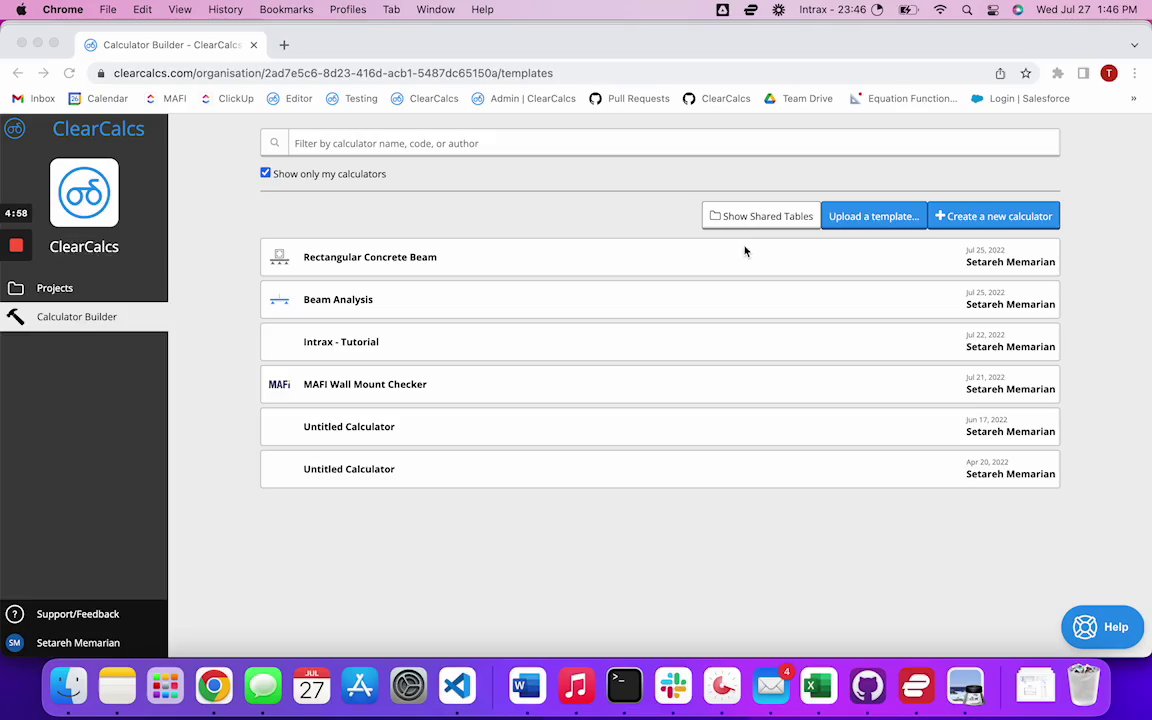This screenshot has height=720, width=1152.
Task: Click the Wi-Fi icon in menu bar
Action: click(940, 10)
